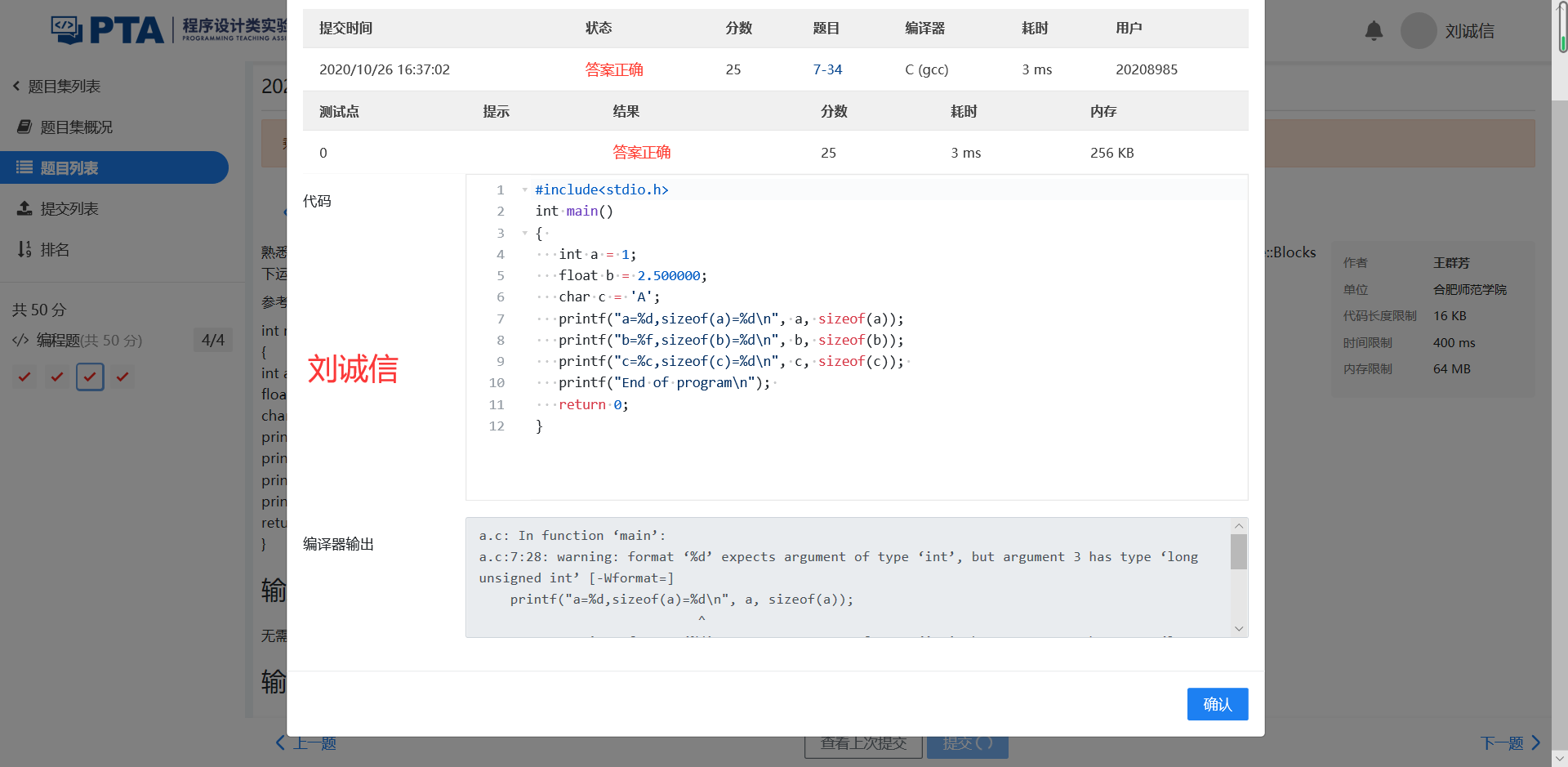Image resolution: width=1568 pixels, height=767 pixels.
Task: Click the 确认 button
Action: click(1218, 704)
